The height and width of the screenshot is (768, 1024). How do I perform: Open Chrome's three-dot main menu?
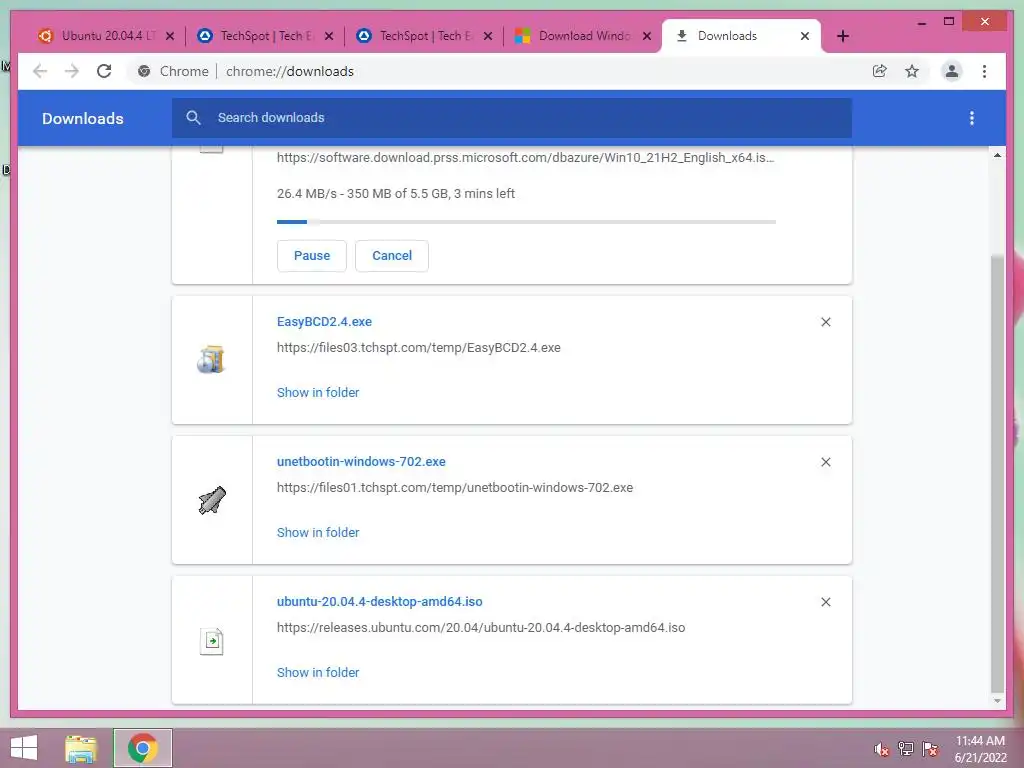pyautogui.click(x=984, y=71)
